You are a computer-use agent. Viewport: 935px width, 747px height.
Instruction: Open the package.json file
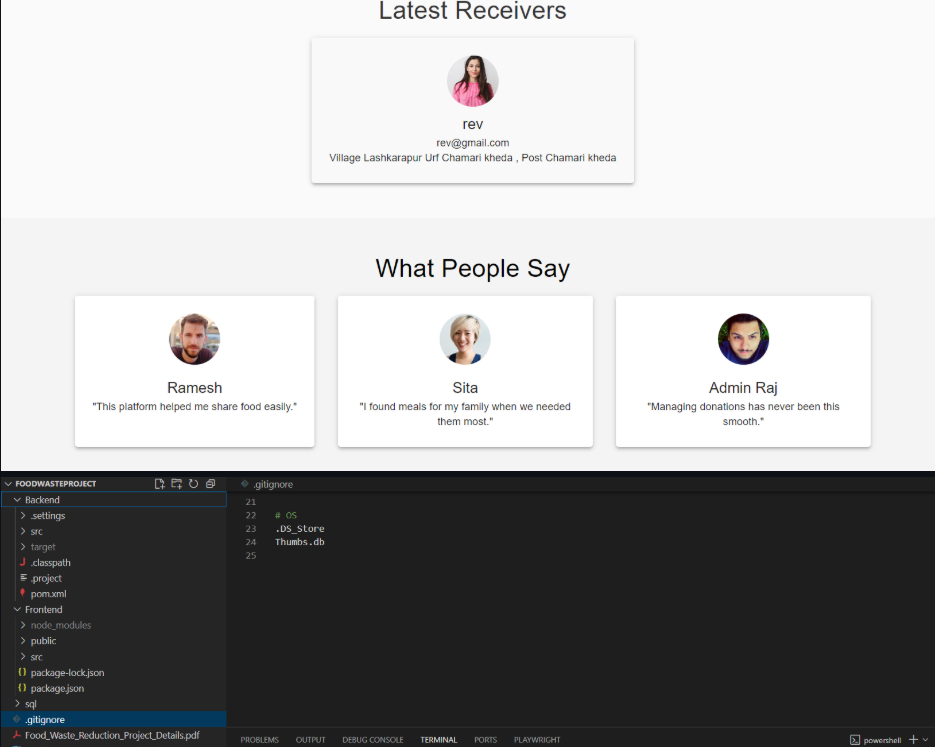(57, 688)
